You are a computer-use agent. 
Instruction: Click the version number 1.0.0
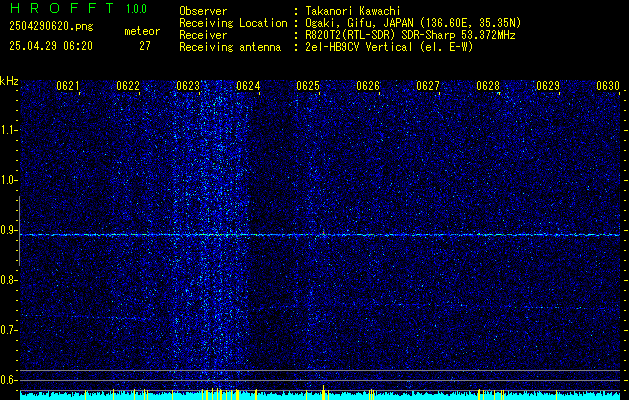136,9
